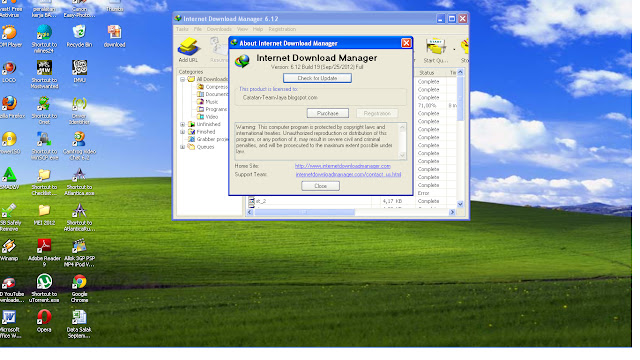Launch PowerISO from desktop
This screenshot has width=640, height=360.
pos(9,139)
